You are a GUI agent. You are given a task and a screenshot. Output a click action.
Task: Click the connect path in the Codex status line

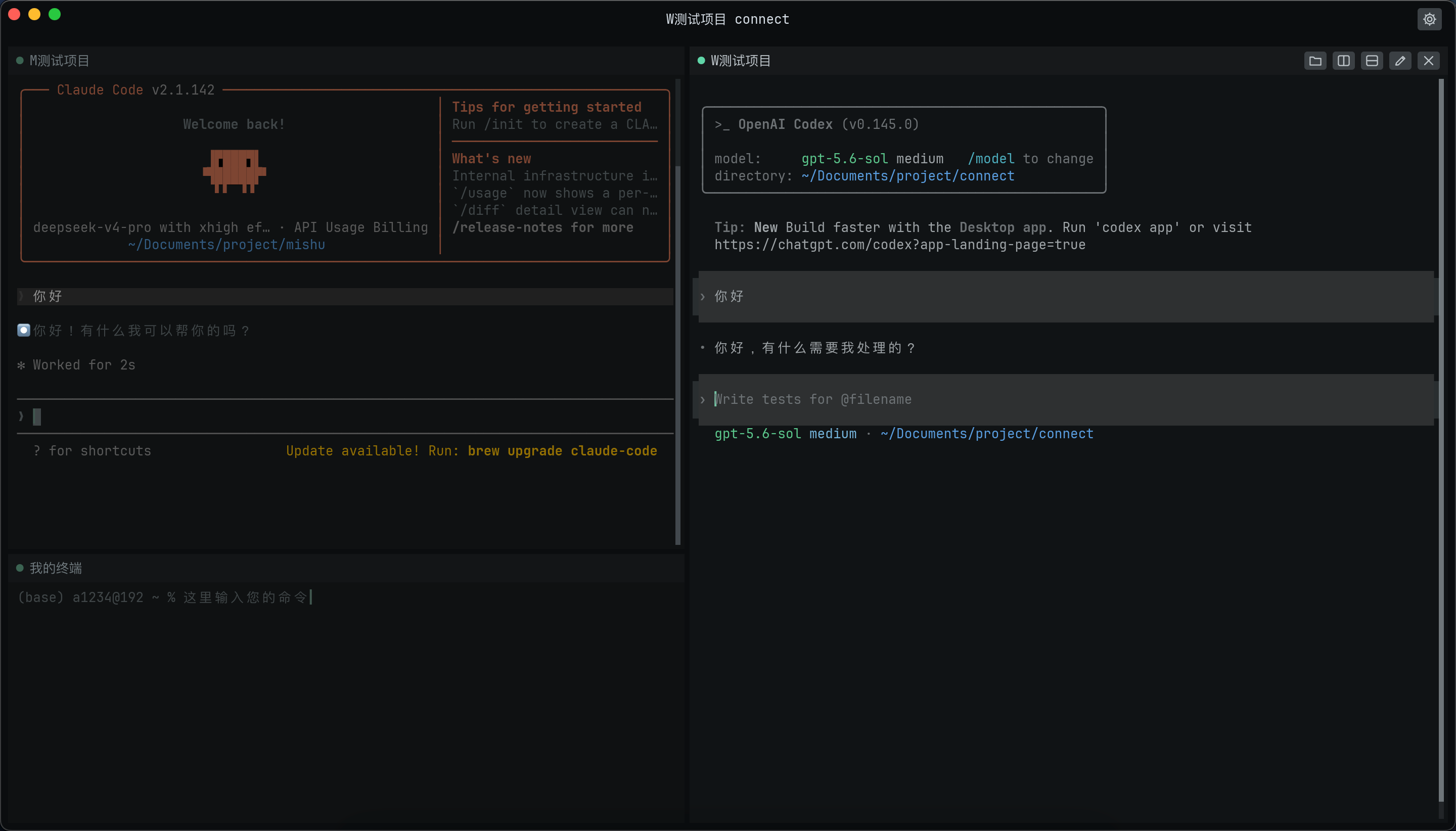(987, 434)
